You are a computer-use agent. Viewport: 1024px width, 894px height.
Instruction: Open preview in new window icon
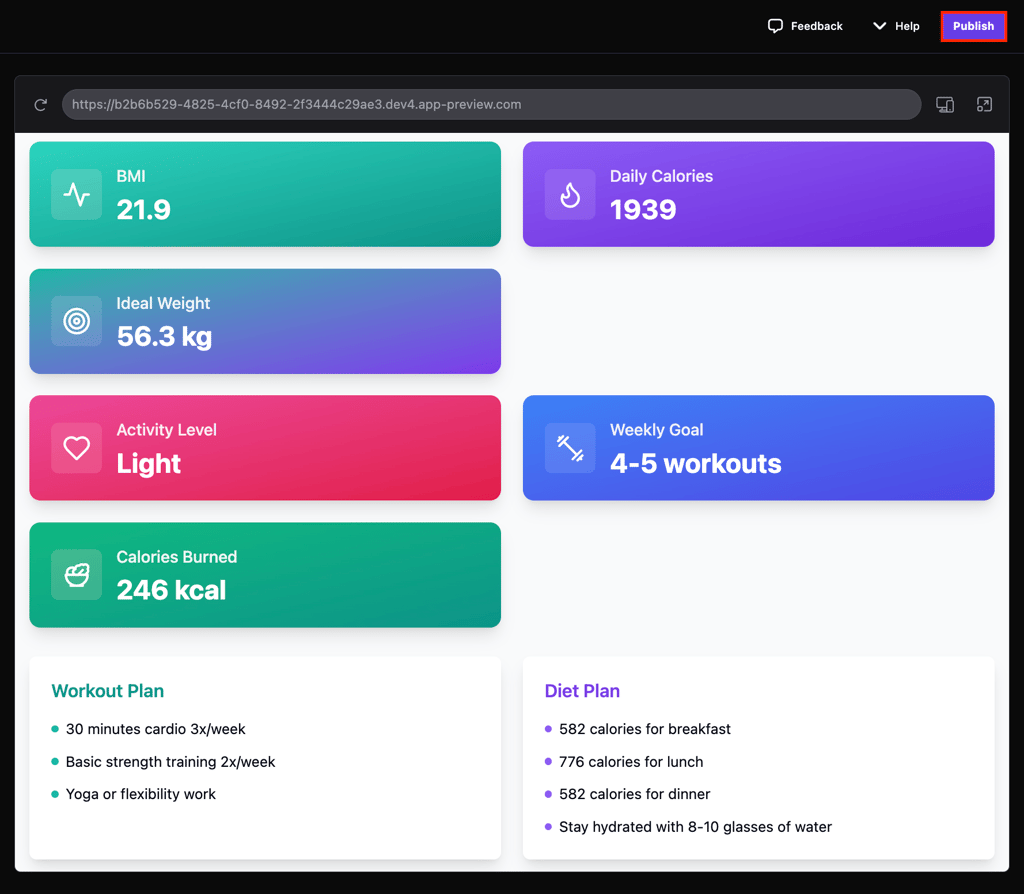pyautogui.click(x=984, y=104)
